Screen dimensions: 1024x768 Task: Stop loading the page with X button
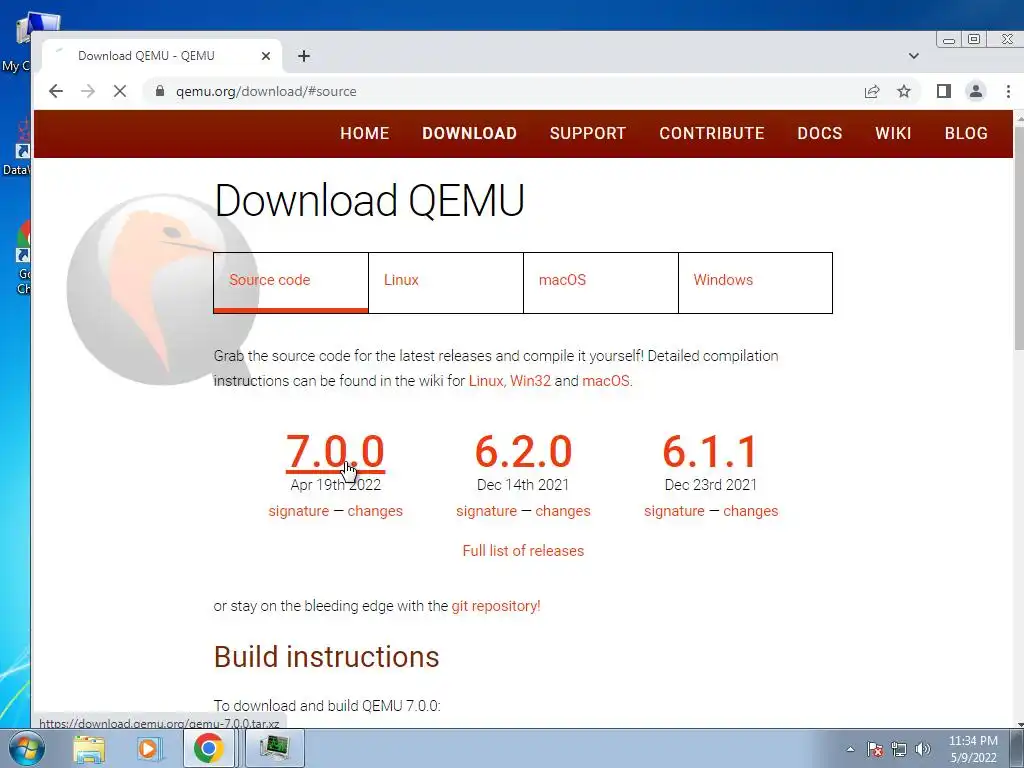pos(120,91)
